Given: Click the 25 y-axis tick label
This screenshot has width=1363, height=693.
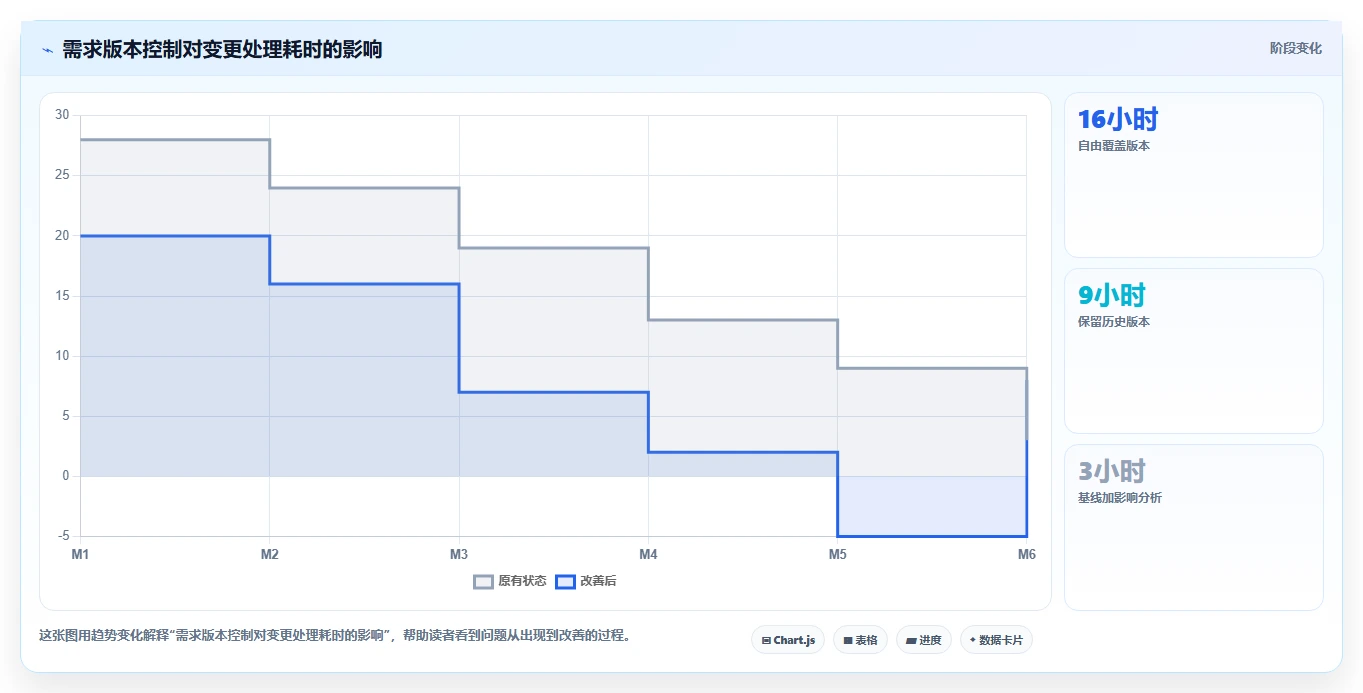Looking at the screenshot, I should 62,175.
